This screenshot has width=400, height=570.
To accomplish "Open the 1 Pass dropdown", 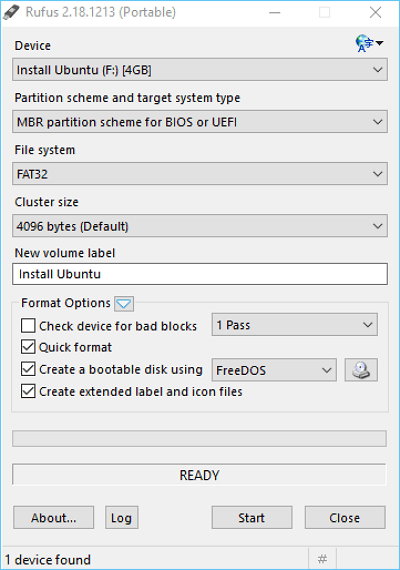I will pos(295,325).
